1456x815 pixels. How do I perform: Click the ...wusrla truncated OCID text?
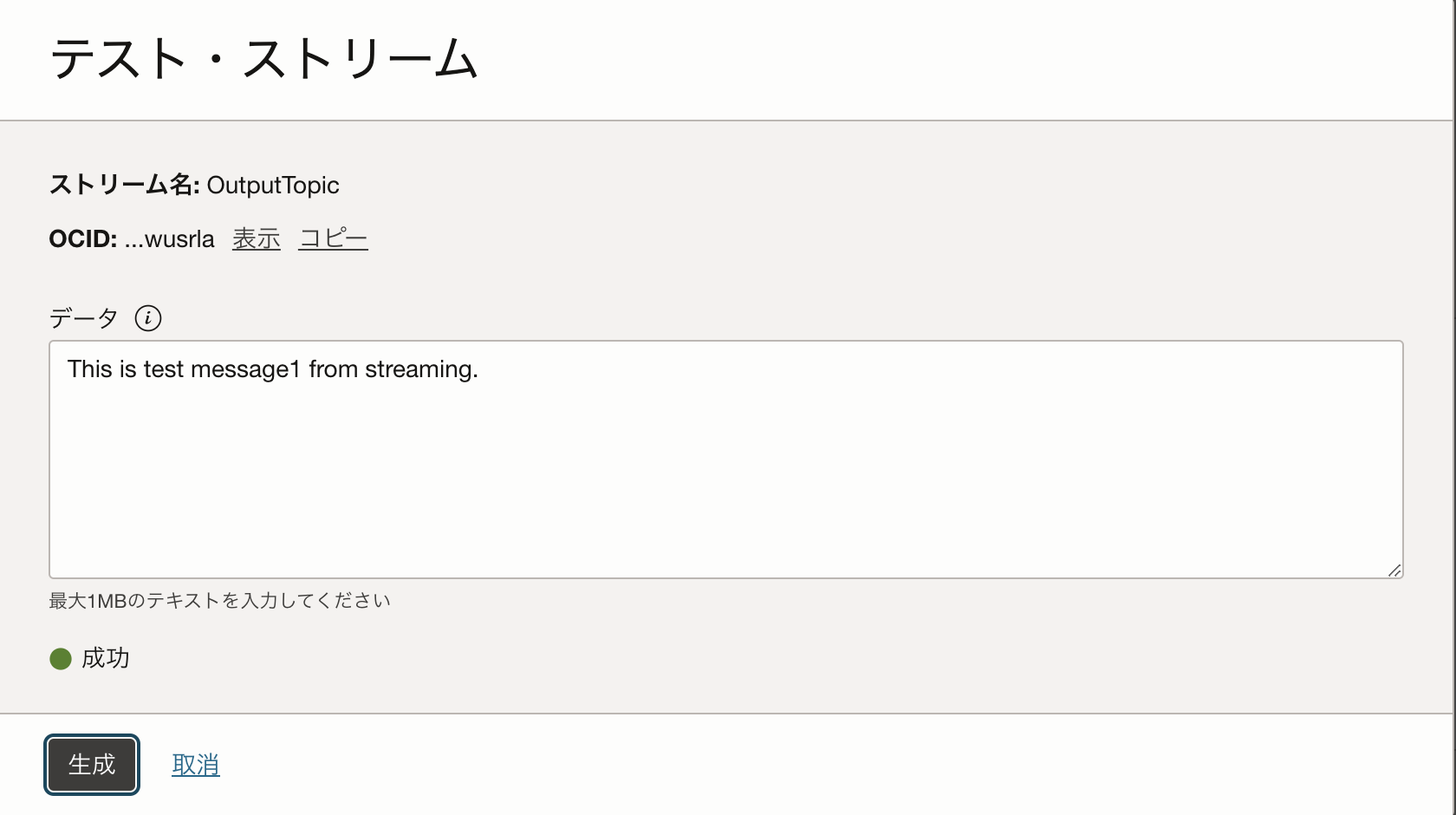[x=171, y=238]
